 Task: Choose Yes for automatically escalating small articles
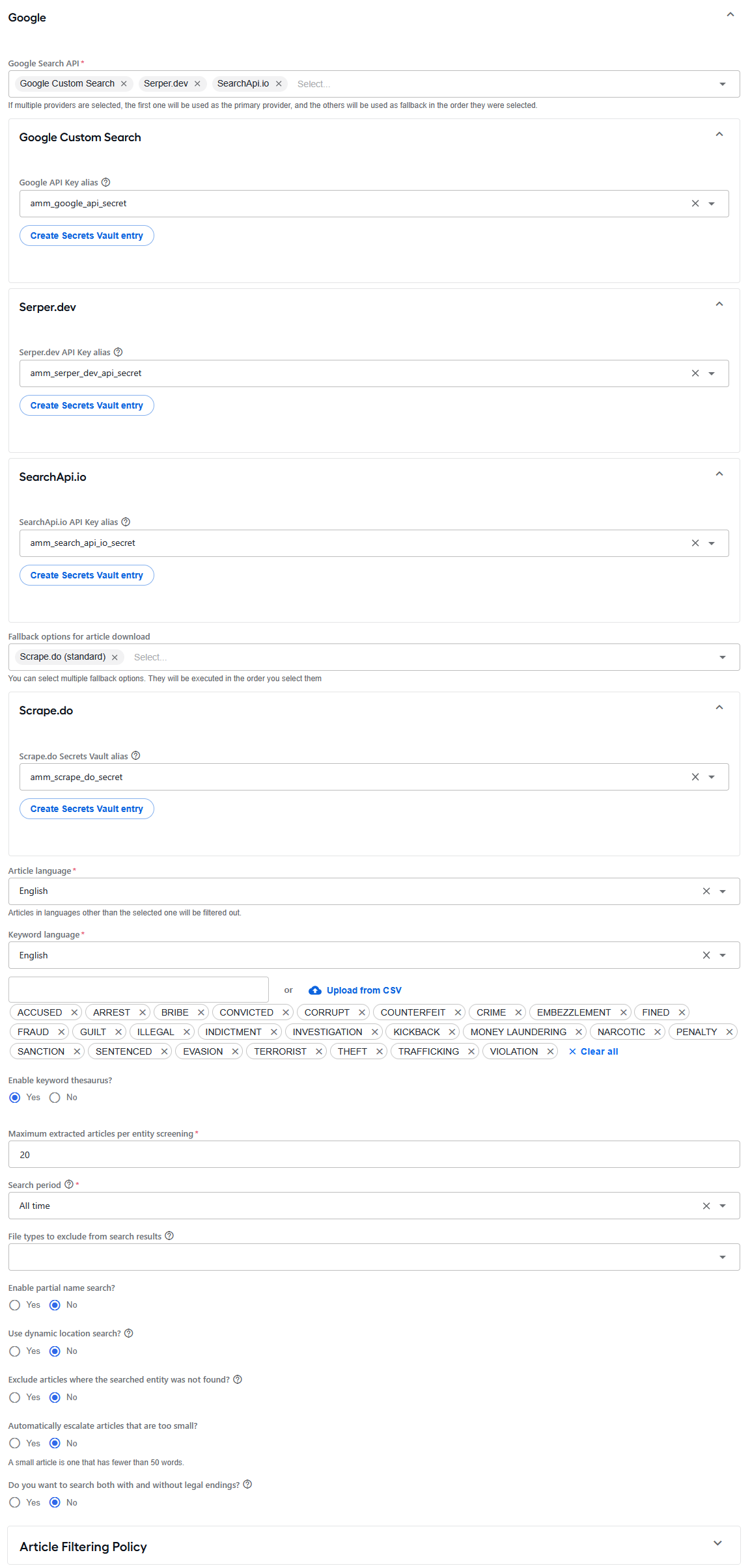click(x=15, y=1443)
